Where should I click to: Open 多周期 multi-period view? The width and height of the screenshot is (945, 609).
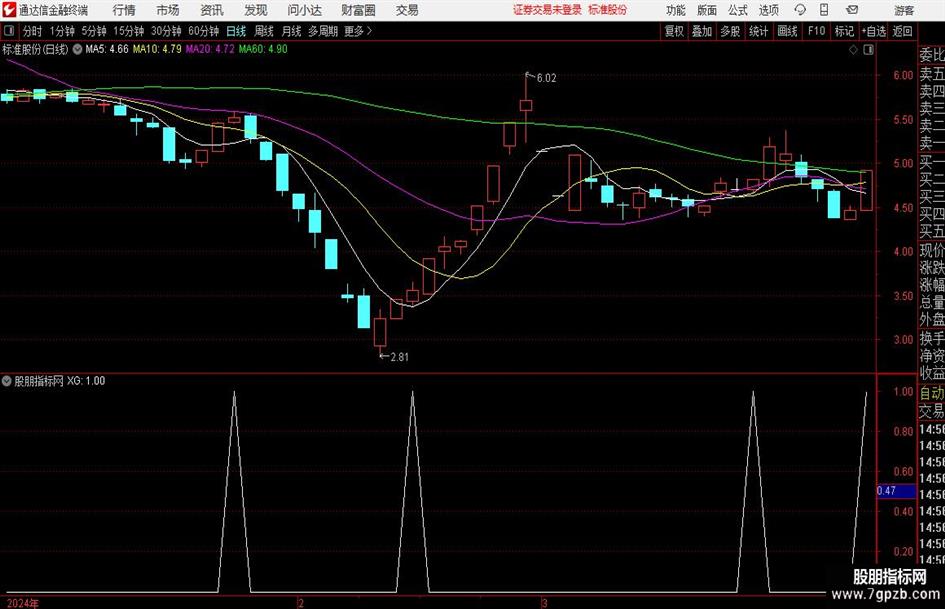[323, 31]
